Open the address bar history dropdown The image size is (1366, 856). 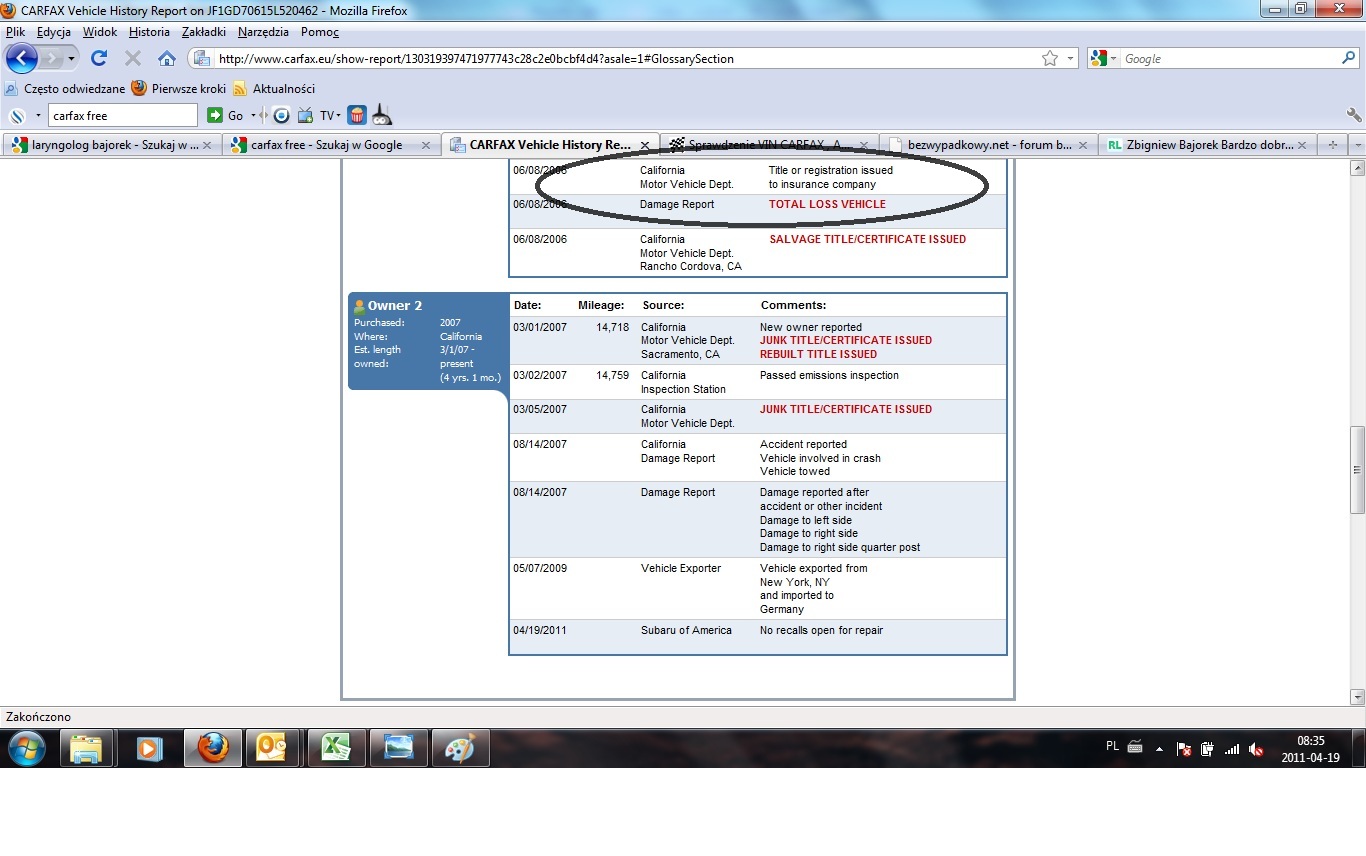pos(1071,59)
